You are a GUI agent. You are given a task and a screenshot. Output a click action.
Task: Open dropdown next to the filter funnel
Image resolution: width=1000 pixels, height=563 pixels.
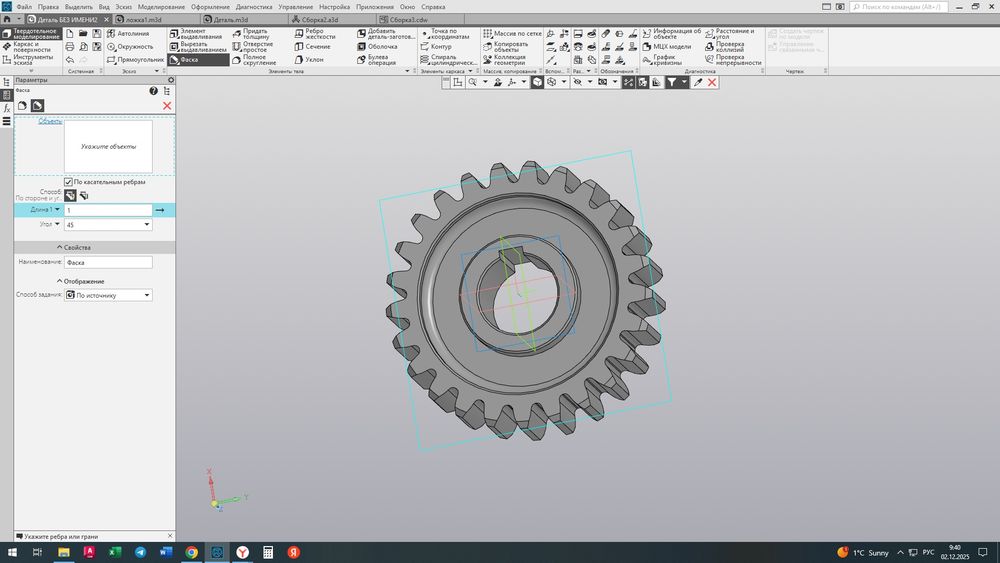tap(684, 82)
